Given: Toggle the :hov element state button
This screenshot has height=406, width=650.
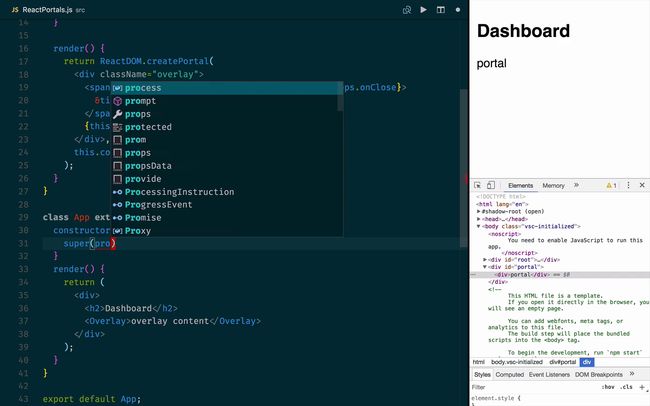Looking at the screenshot, I should [x=608, y=387].
